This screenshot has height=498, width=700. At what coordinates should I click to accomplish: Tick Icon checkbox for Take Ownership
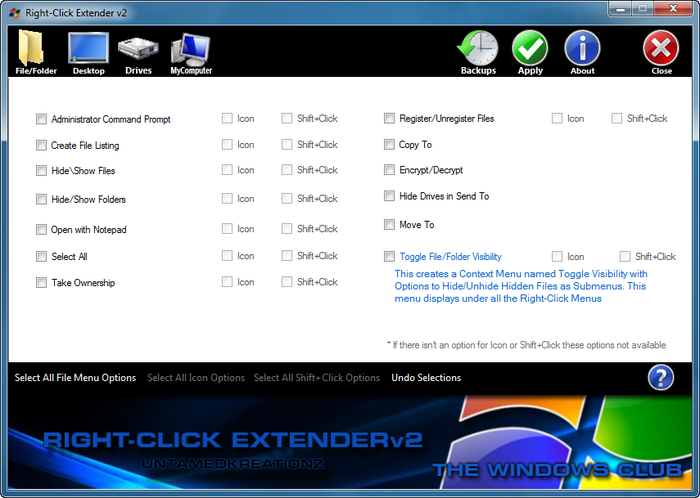coord(227,282)
